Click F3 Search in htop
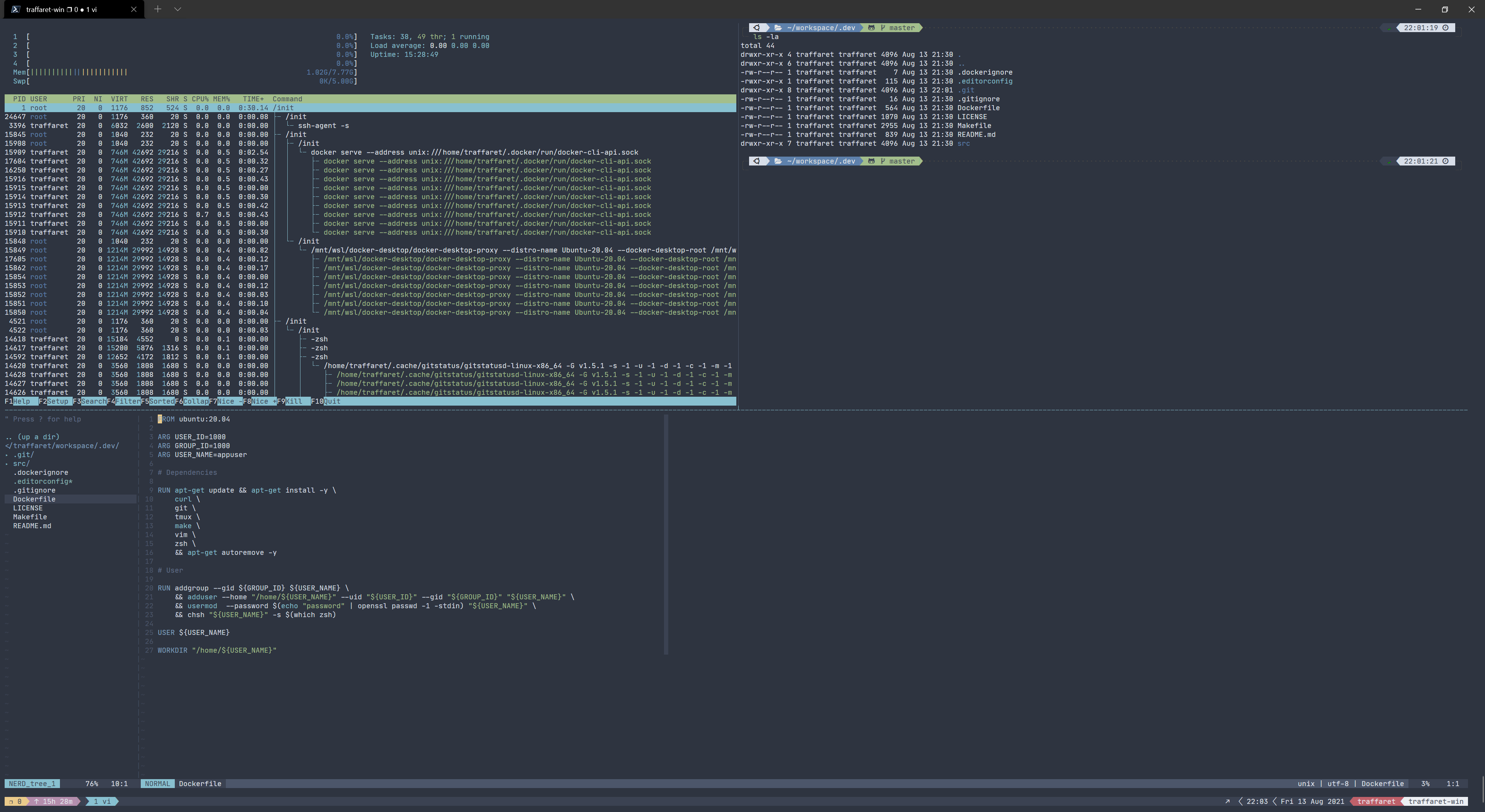 [89, 401]
